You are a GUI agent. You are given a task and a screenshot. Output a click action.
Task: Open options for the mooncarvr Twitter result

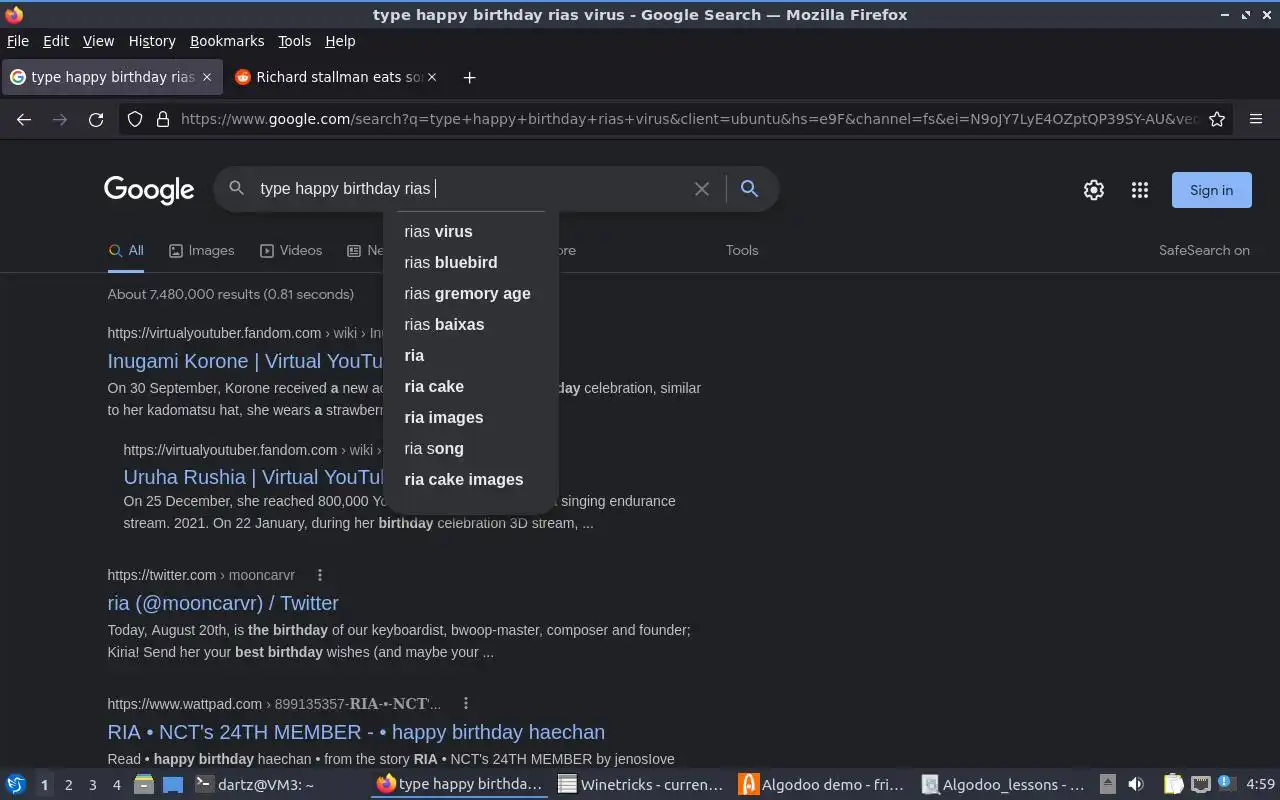tap(320, 575)
